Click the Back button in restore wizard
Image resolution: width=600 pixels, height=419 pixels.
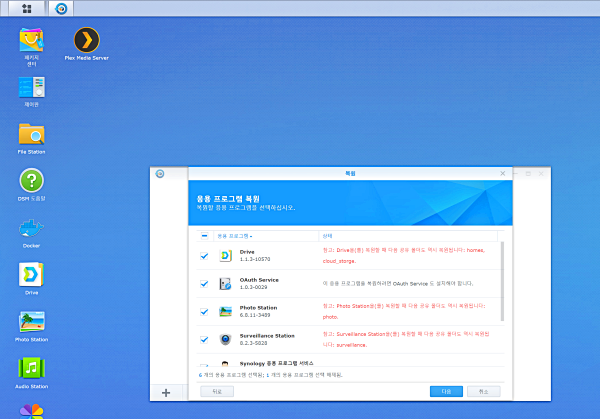pyautogui.click(x=217, y=391)
